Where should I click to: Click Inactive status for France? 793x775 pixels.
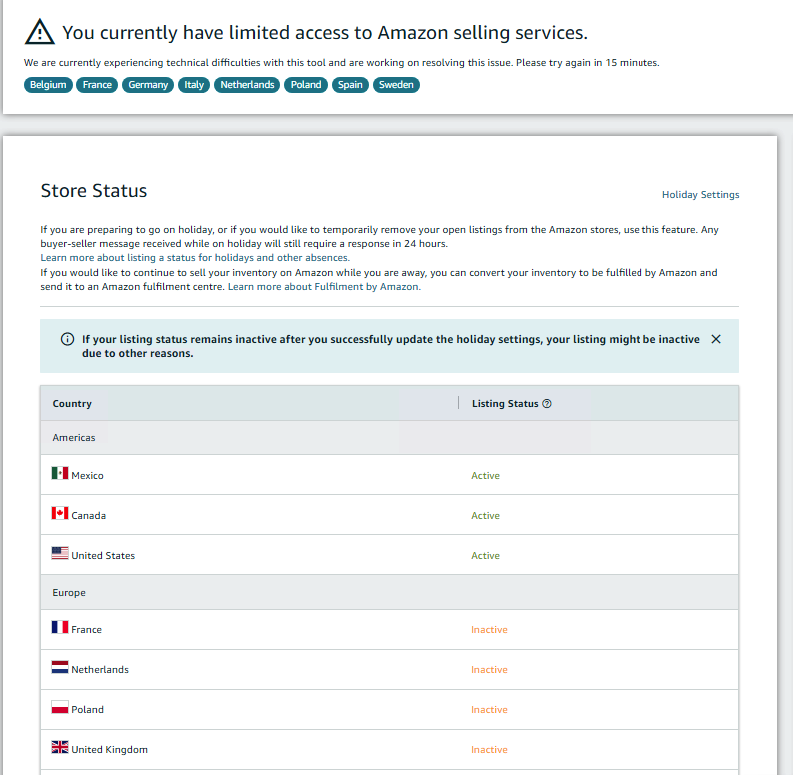coord(490,630)
